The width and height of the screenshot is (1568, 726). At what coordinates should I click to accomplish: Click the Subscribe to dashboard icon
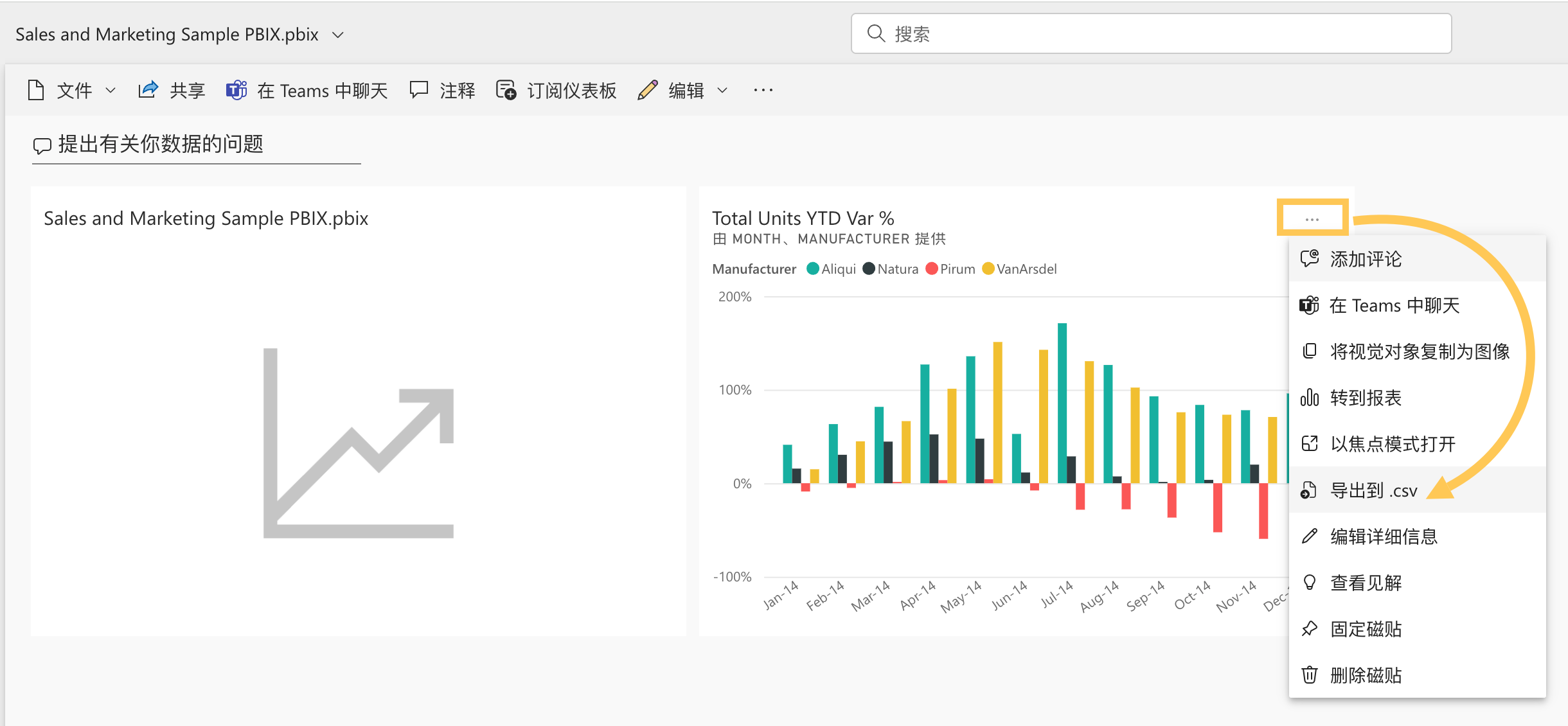click(x=506, y=90)
